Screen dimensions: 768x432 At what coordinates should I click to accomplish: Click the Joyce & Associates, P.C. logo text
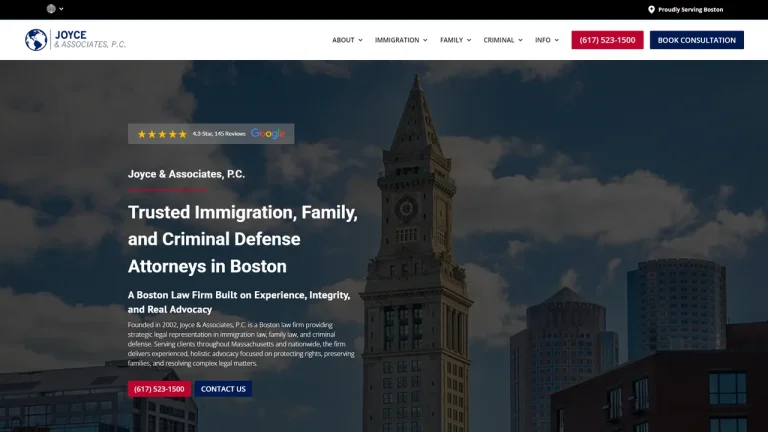coord(90,39)
